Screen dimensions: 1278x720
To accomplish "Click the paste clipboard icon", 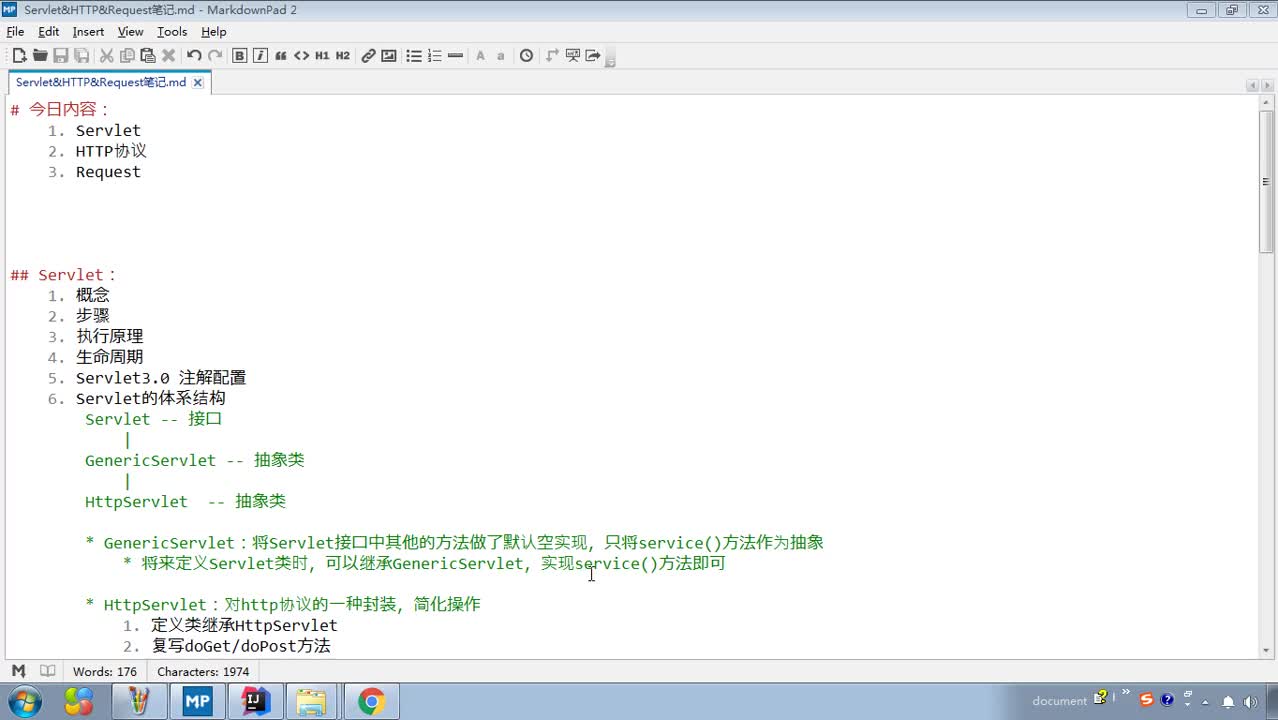I will [148, 56].
